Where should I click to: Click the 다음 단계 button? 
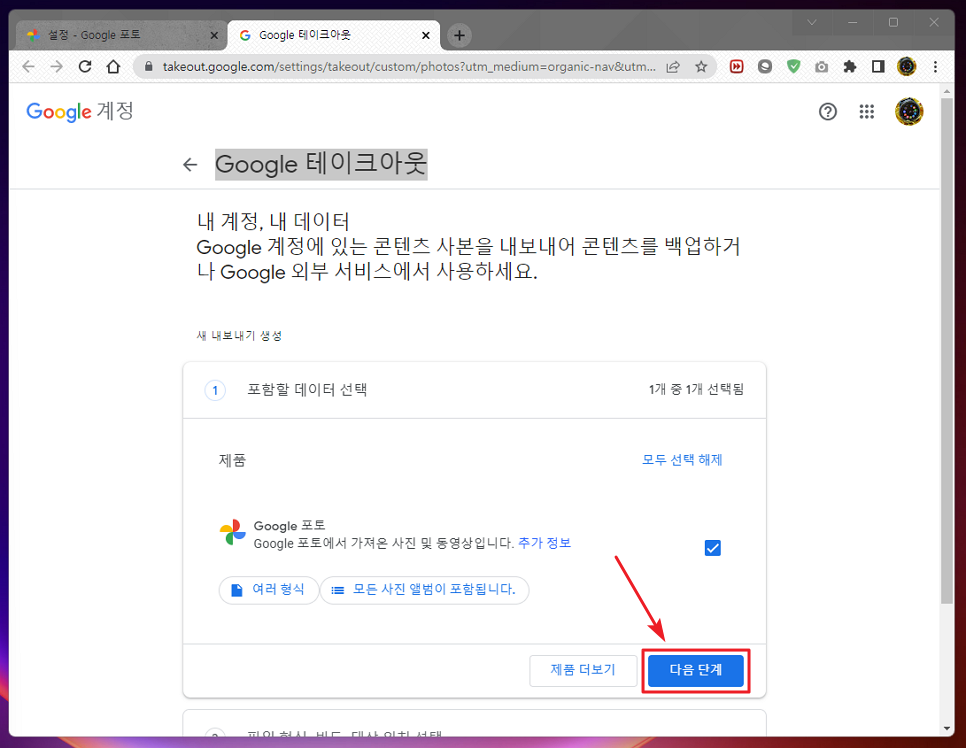click(x=696, y=670)
